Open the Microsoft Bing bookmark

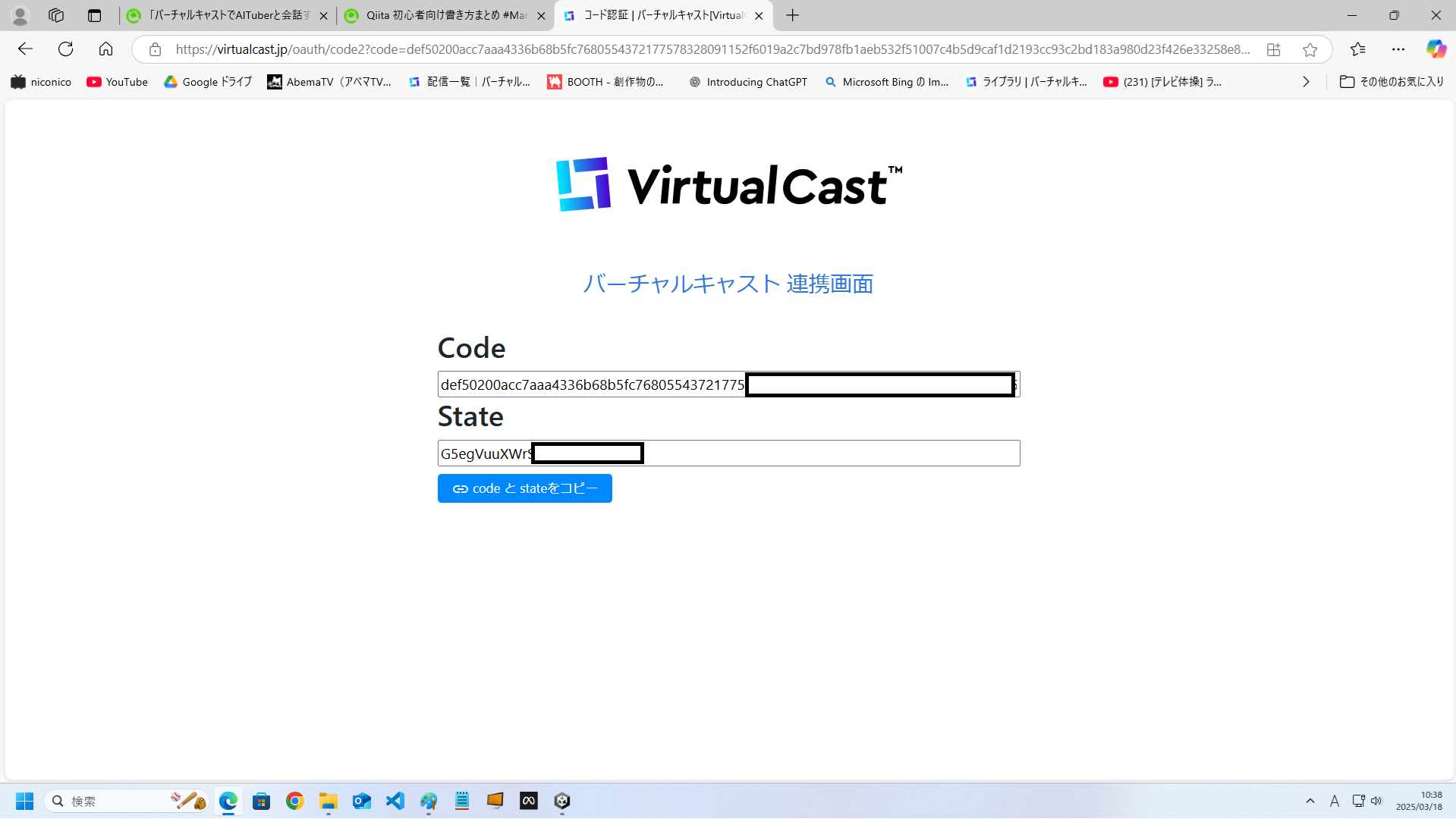coord(886,82)
